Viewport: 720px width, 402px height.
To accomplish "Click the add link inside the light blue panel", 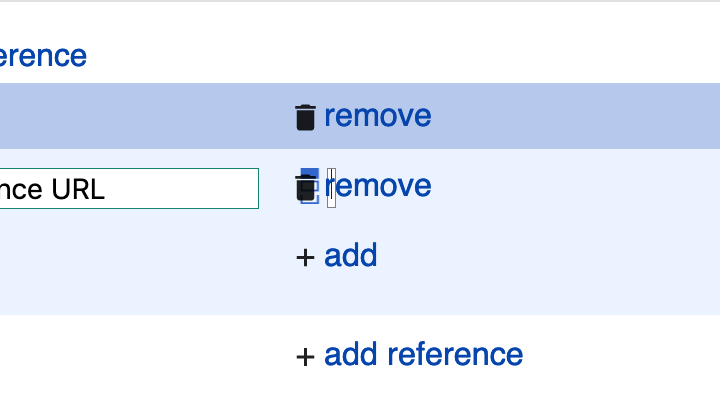I will coord(350,255).
